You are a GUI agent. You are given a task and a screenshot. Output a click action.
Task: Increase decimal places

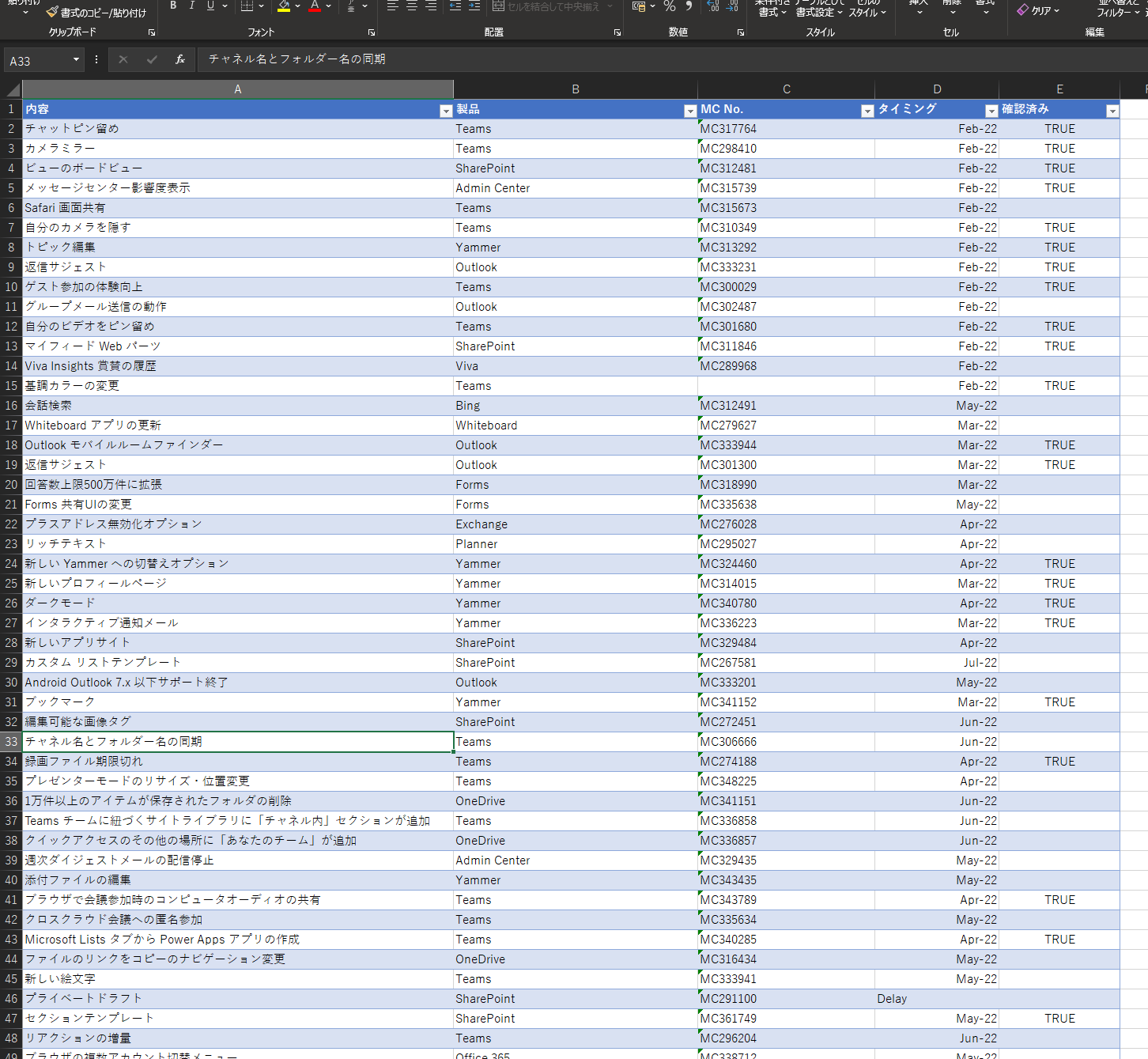pyautogui.click(x=714, y=6)
